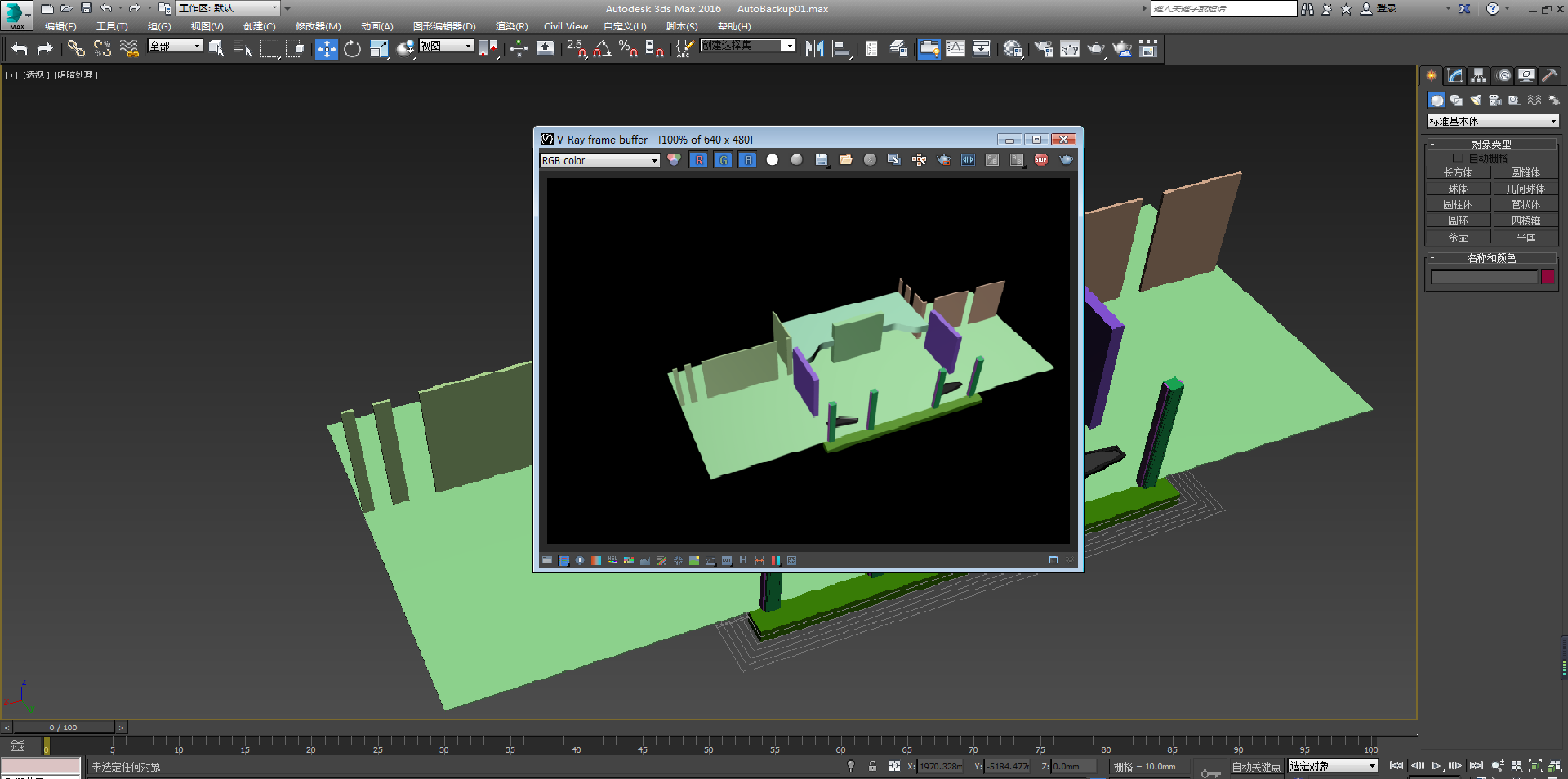
Task: Open the 渲染(R) rendering menu
Action: pyautogui.click(x=511, y=26)
